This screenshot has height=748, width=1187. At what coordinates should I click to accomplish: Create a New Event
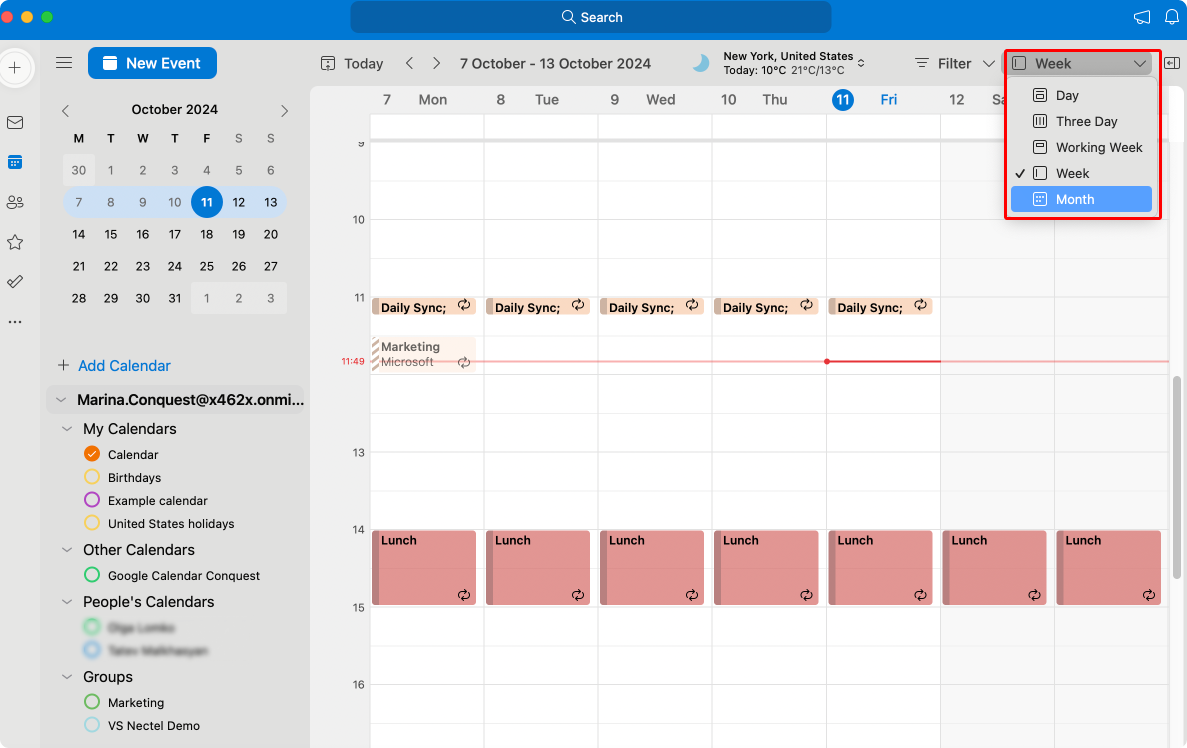pos(152,63)
